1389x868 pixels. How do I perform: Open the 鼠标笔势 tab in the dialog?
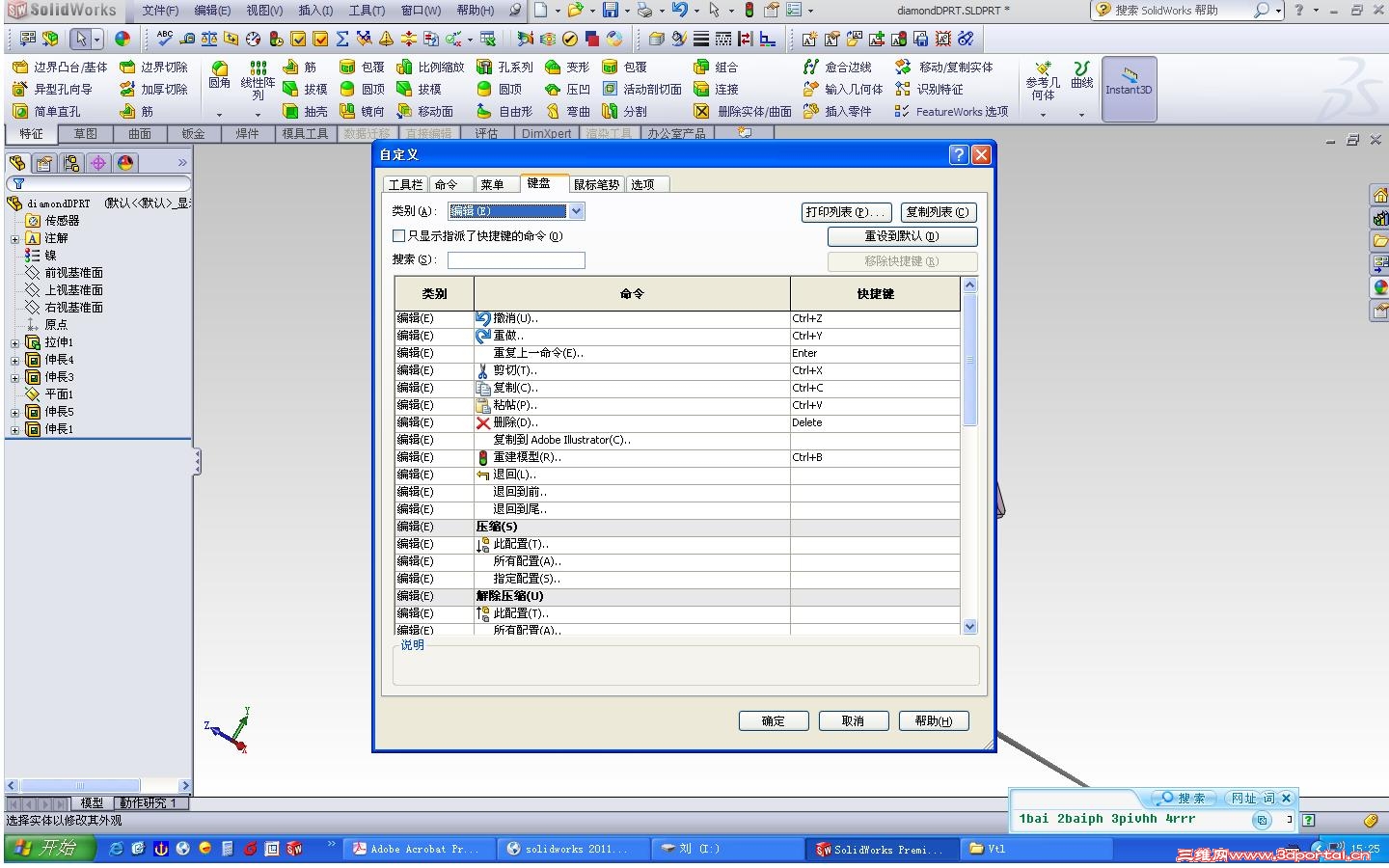click(596, 184)
